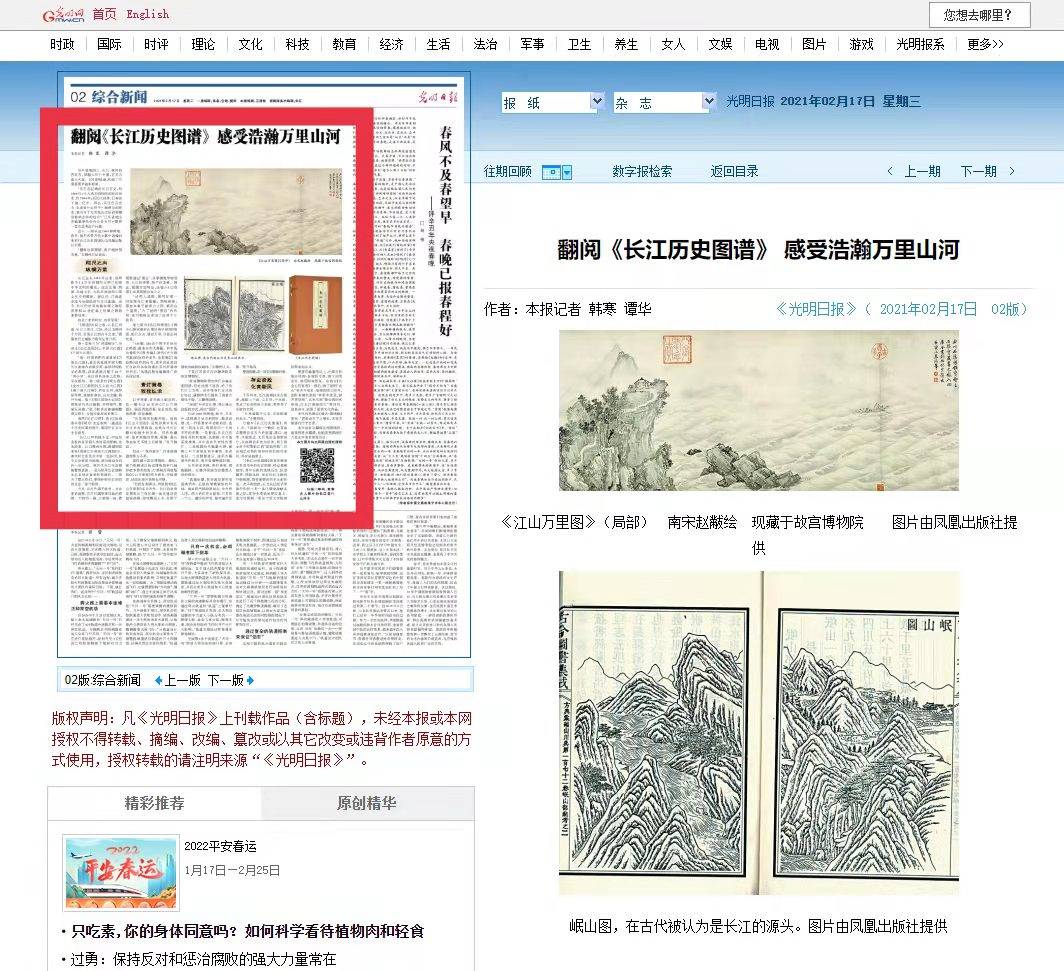Open the 文娱 navigation item
1064x971 pixels.
tap(720, 44)
